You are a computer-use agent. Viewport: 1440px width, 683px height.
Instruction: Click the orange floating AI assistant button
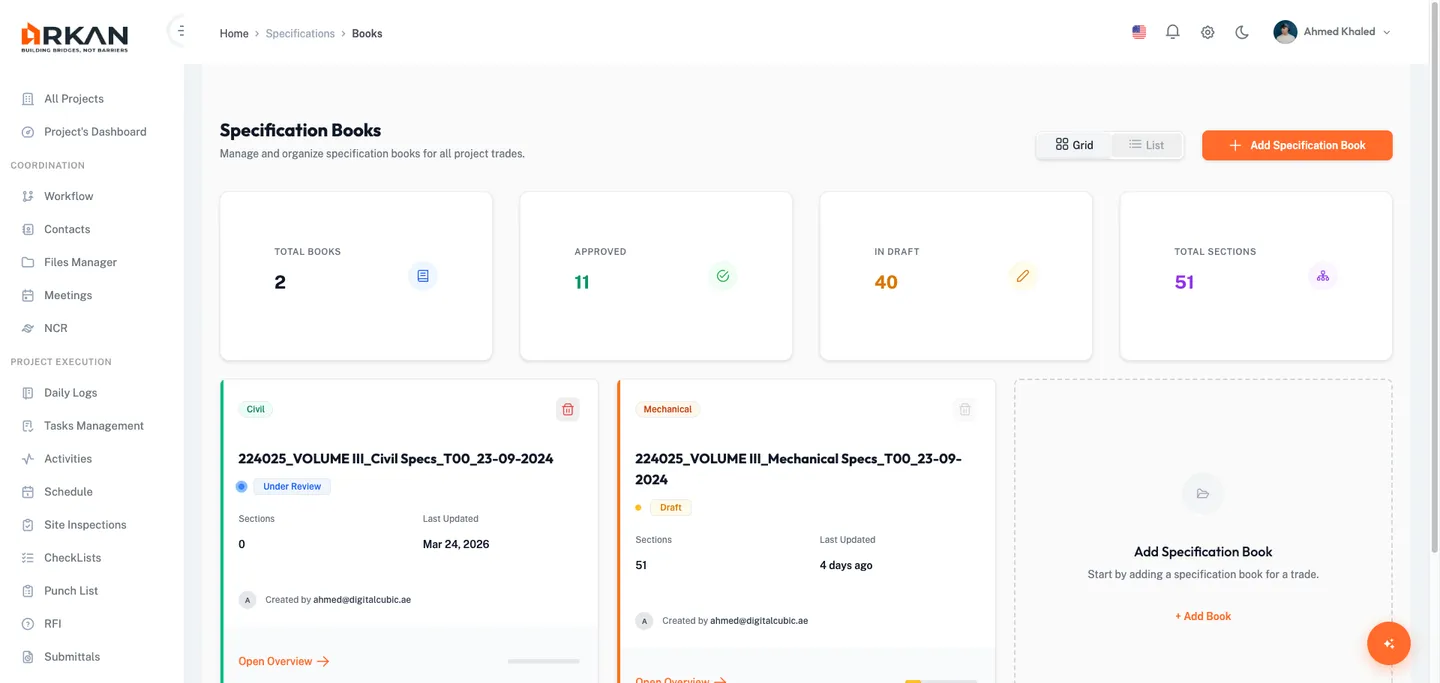(x=1388, y=644)
